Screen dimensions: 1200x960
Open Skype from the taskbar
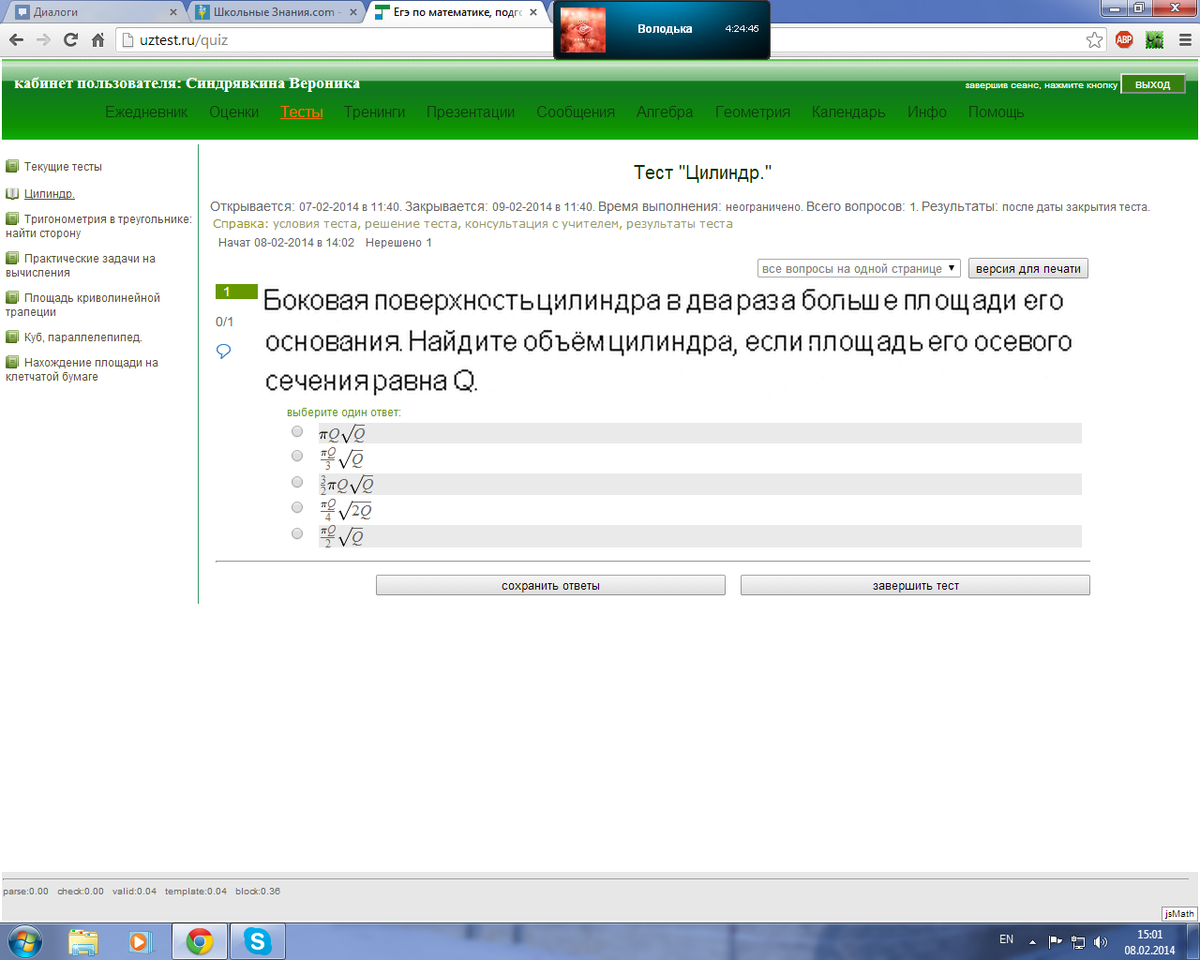[x=258, y=941]
